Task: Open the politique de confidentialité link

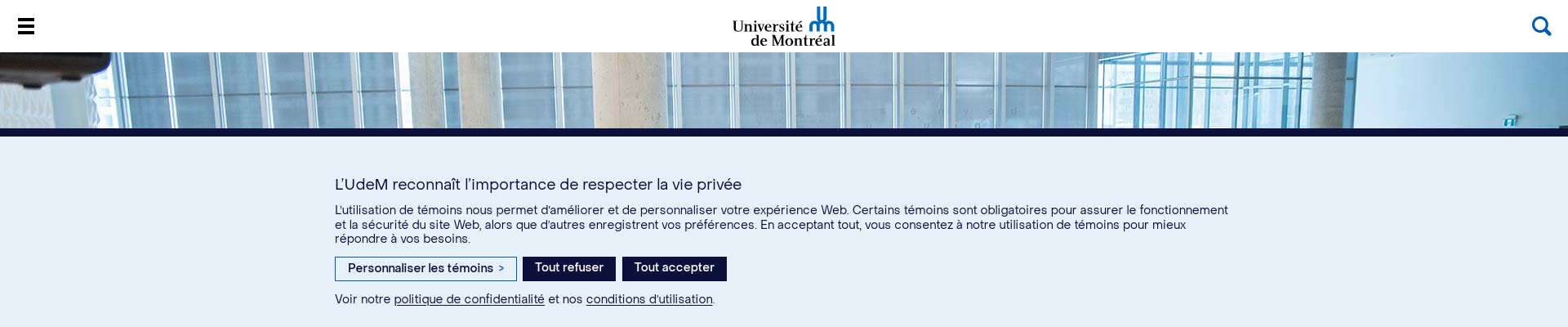Action: click(x=469, y=300)
